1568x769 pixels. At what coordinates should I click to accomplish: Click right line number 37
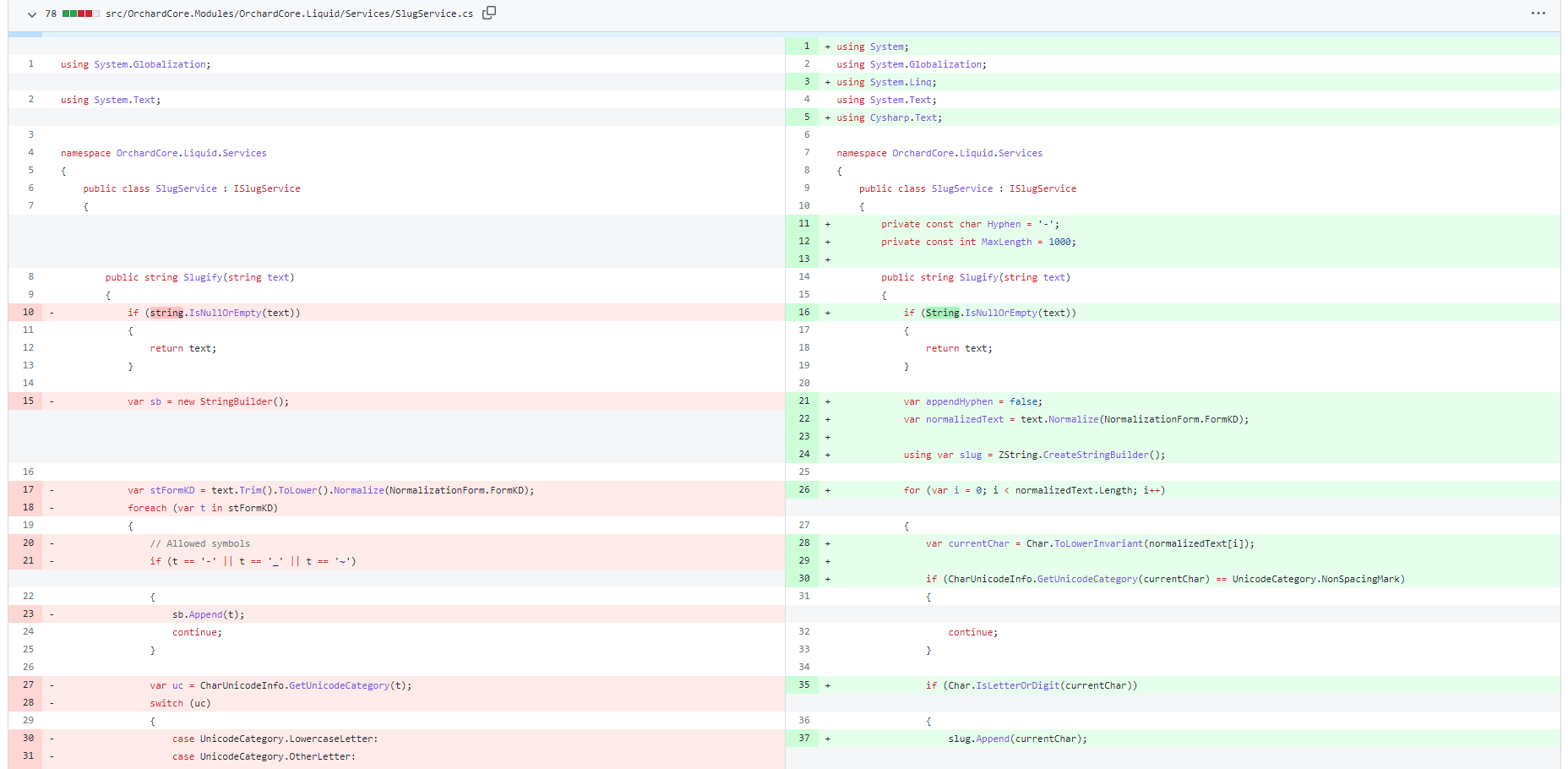pos(804,739)
